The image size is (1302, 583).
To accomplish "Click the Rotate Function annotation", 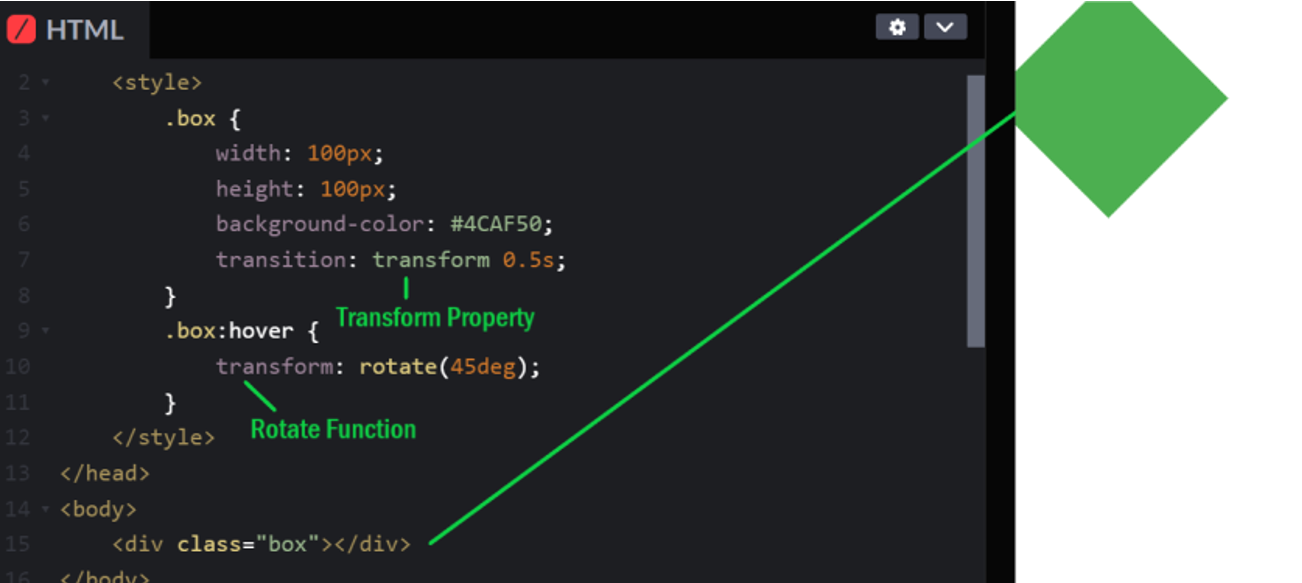I will (333, 429).
